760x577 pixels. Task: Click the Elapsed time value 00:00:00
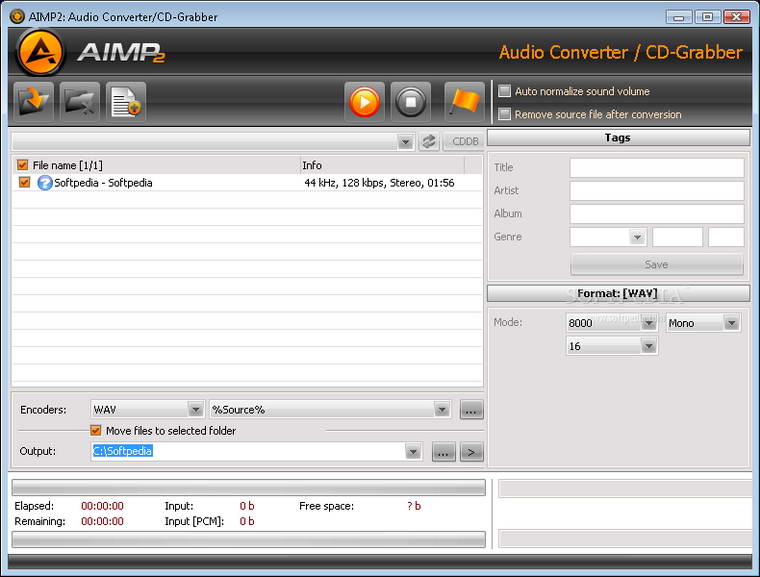pos(102,506)
